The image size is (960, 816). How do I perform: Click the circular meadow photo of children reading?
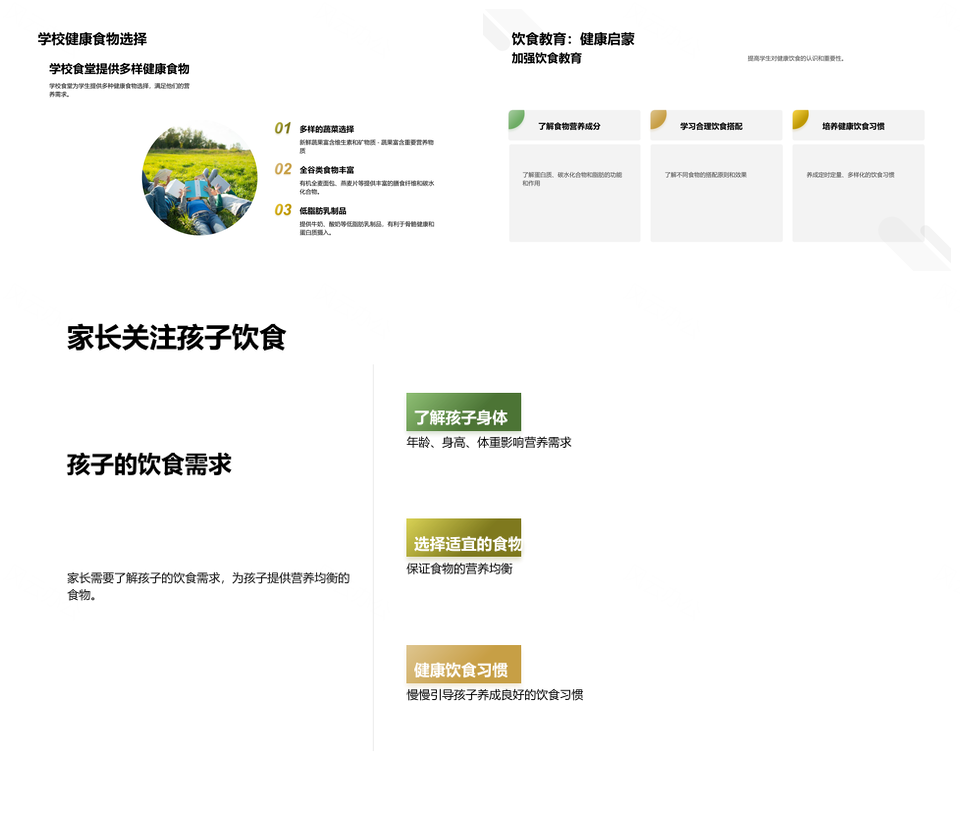tap(200, 178)
